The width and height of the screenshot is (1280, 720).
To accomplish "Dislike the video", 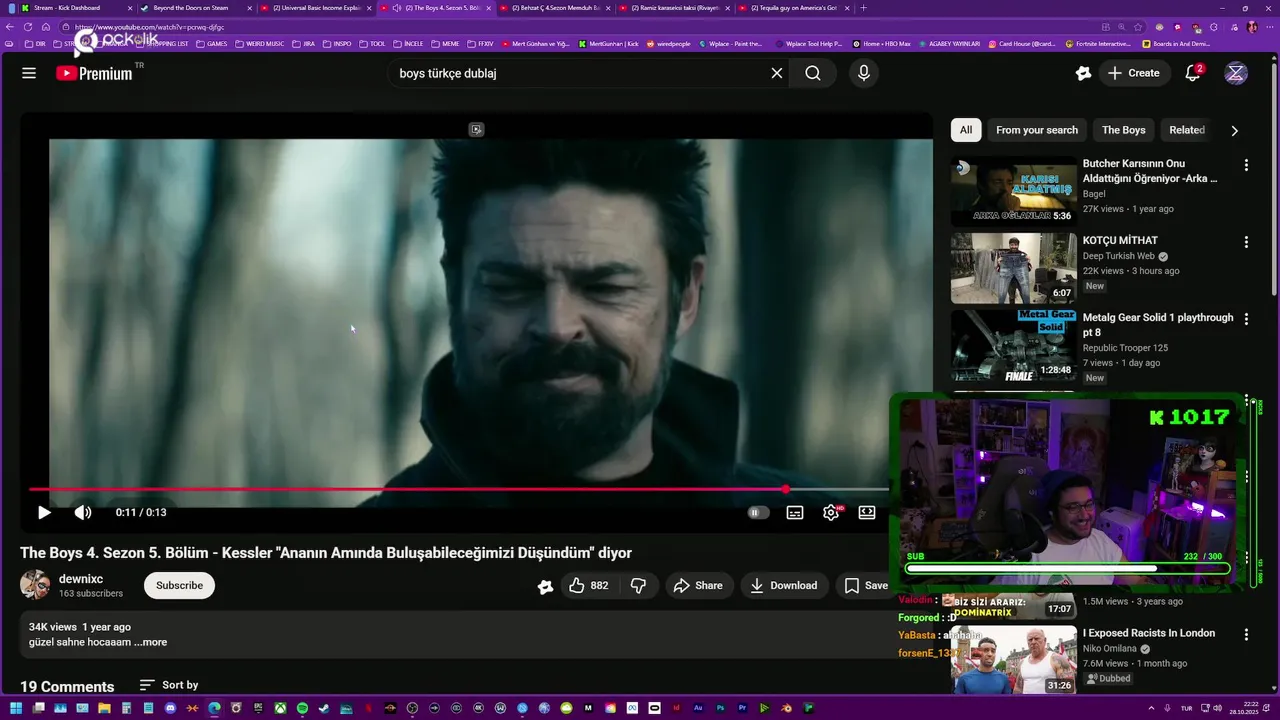I will coord(638,586).
